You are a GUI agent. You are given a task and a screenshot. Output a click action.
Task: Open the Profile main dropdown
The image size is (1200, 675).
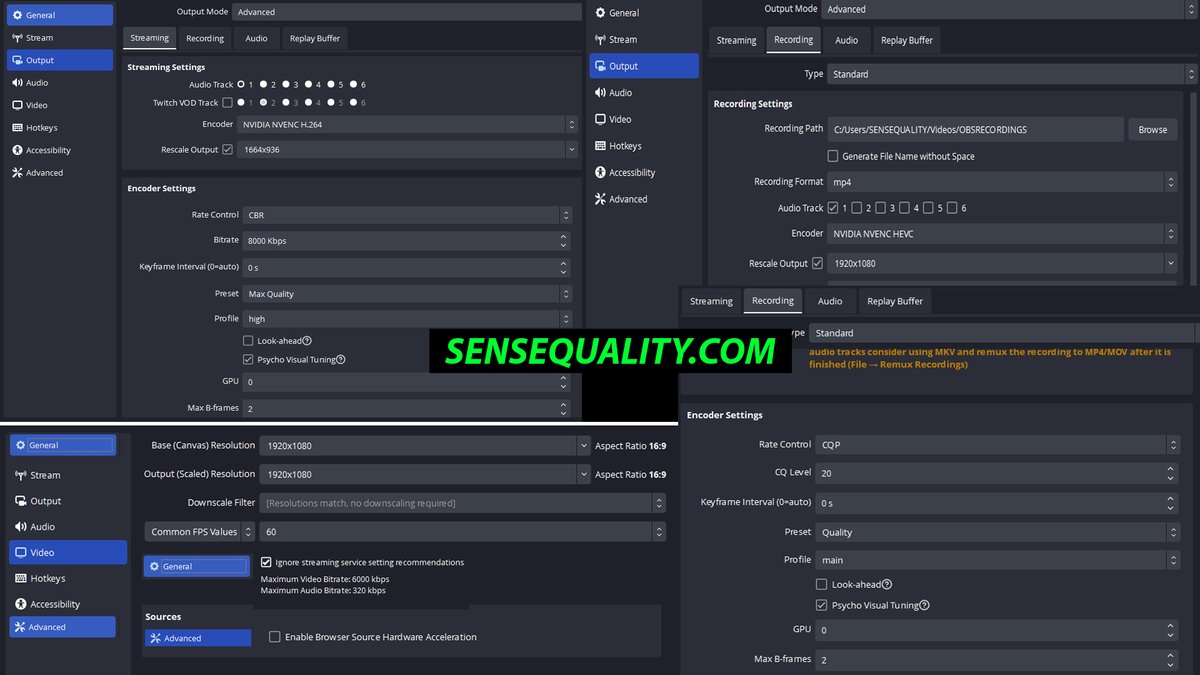998,560
